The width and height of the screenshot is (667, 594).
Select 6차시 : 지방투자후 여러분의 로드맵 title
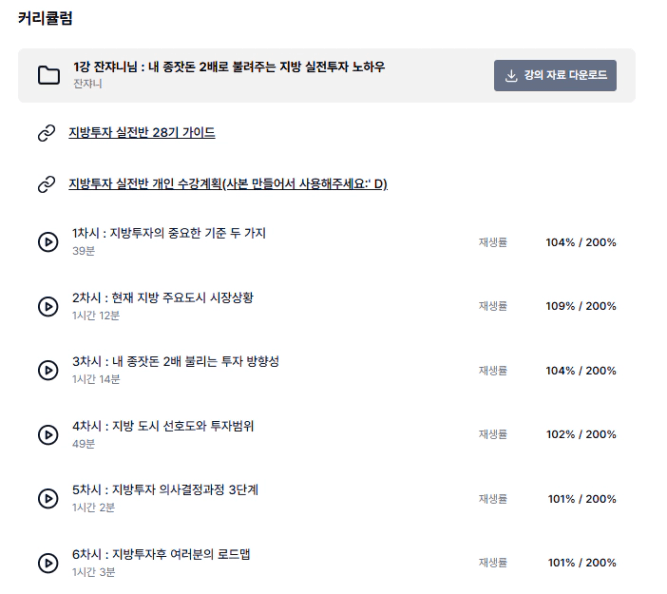161,554
